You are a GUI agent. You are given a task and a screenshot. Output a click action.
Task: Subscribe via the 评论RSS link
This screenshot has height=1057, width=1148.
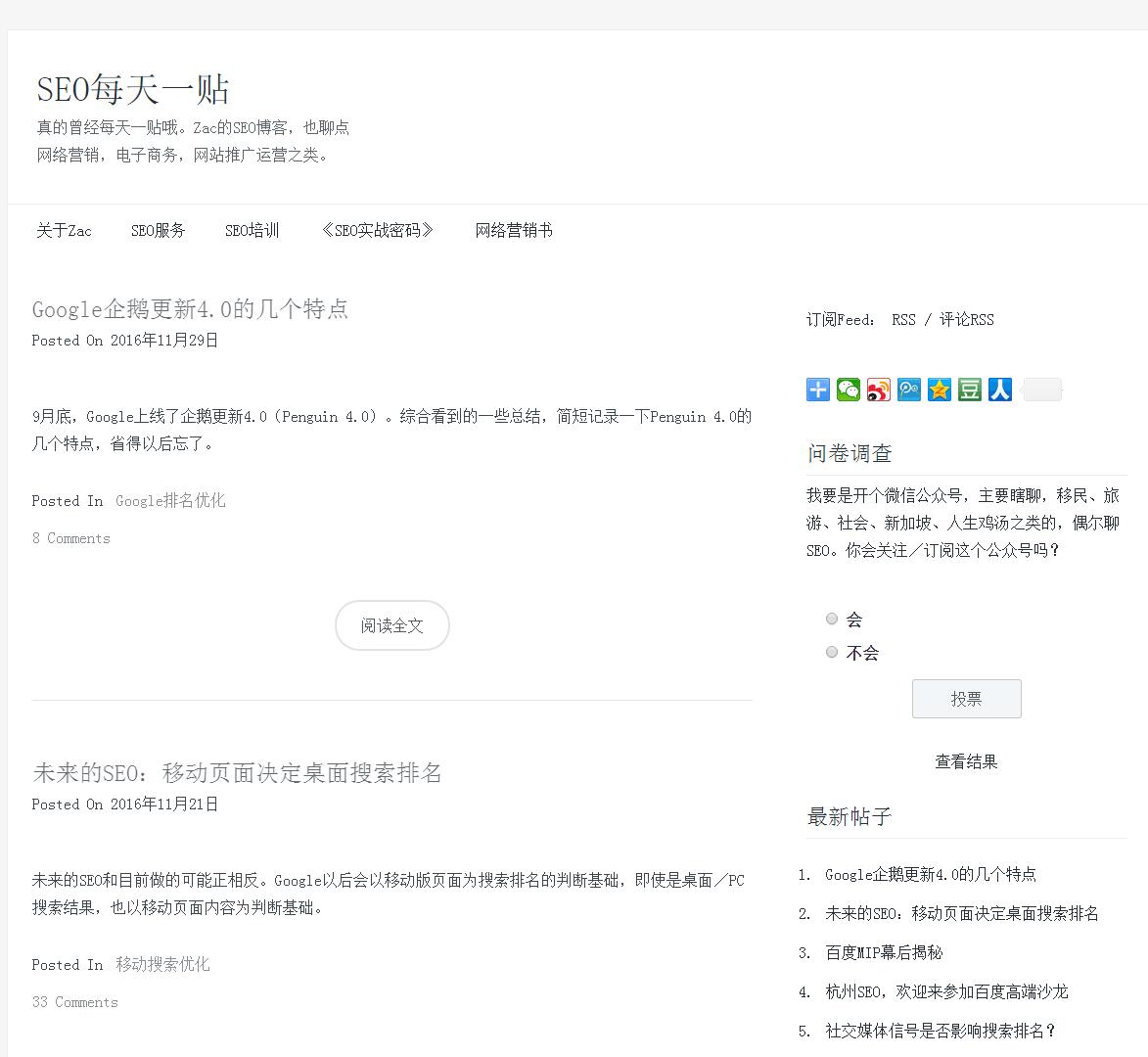[x=966, y=320]
